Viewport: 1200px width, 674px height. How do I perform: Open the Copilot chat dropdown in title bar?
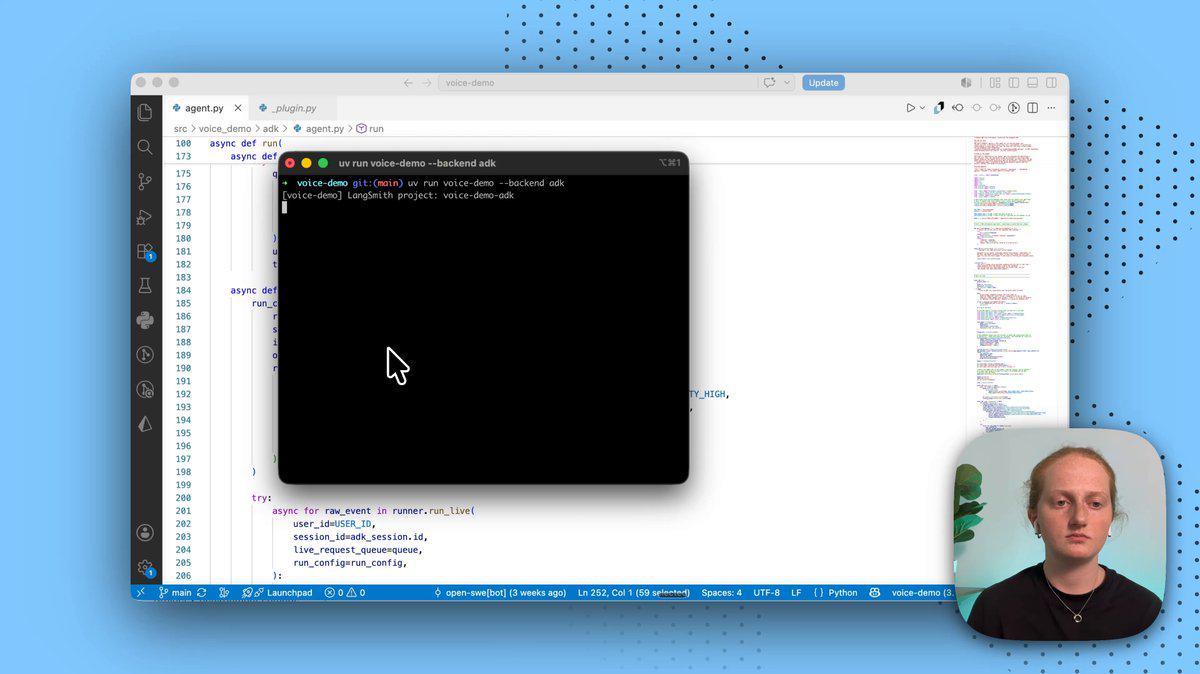[788, 83]
